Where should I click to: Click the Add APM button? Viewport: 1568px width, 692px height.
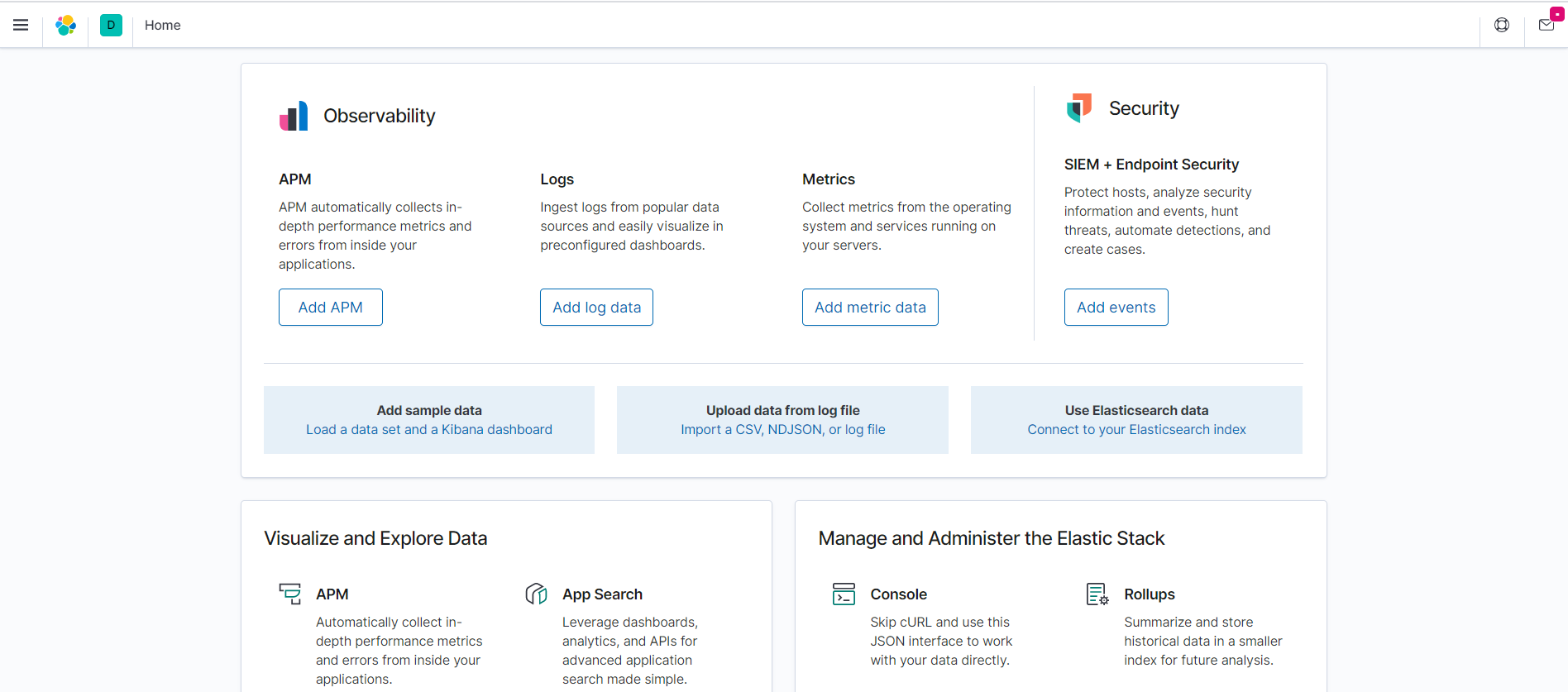[331, 307]
